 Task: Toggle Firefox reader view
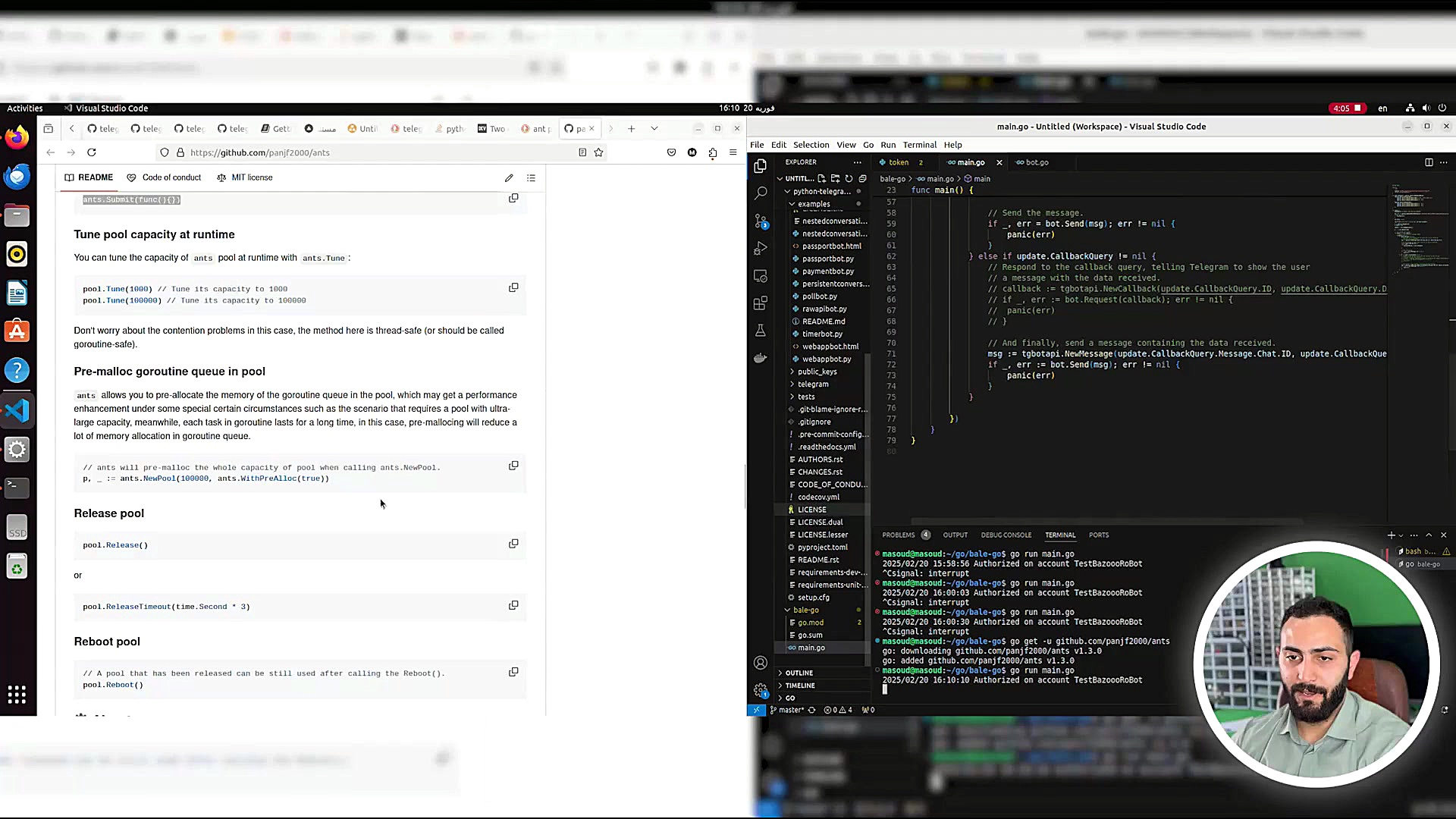point(582,152)
